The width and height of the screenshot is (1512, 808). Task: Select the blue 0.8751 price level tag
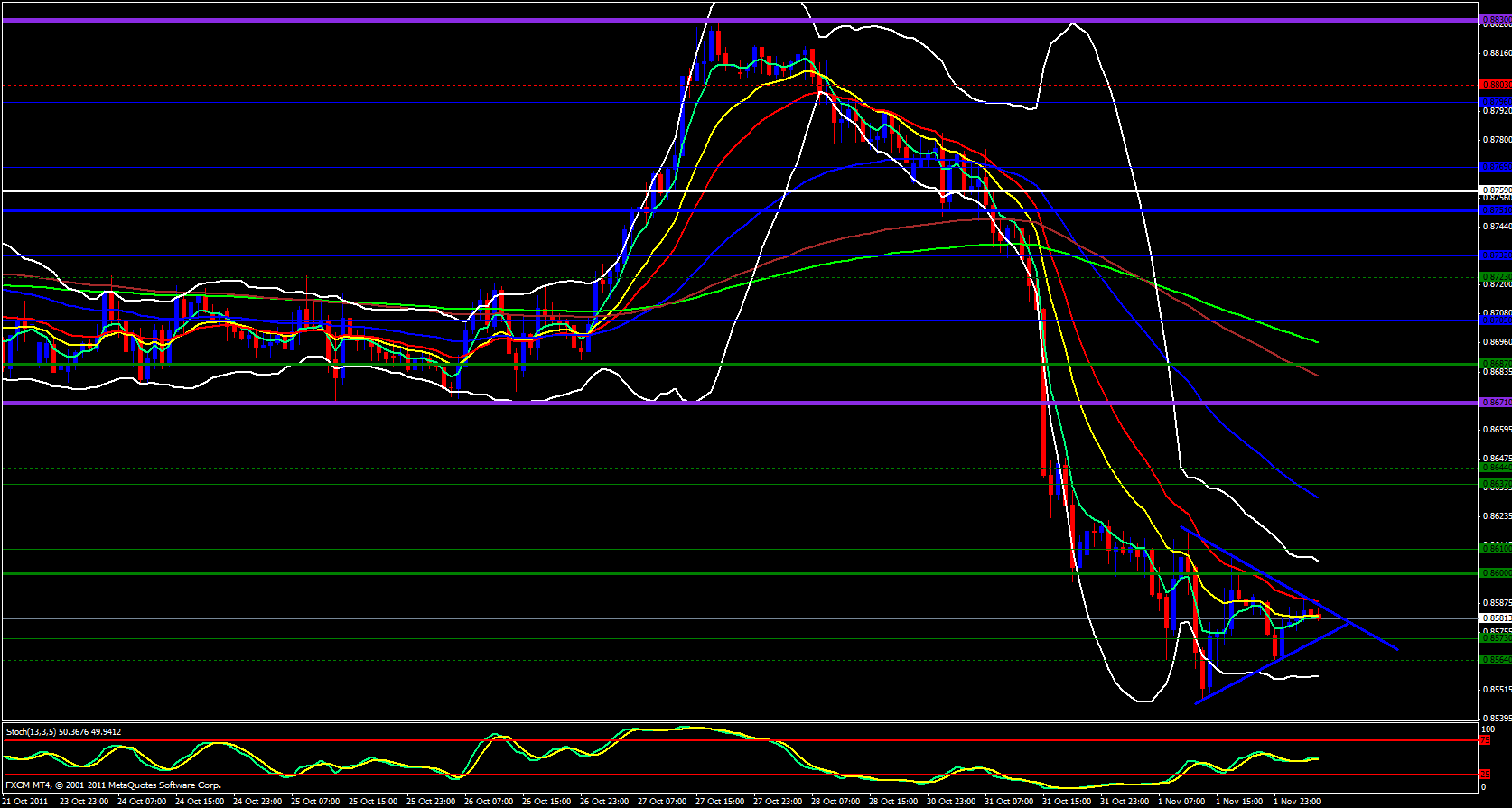(x=1495, y=210)
